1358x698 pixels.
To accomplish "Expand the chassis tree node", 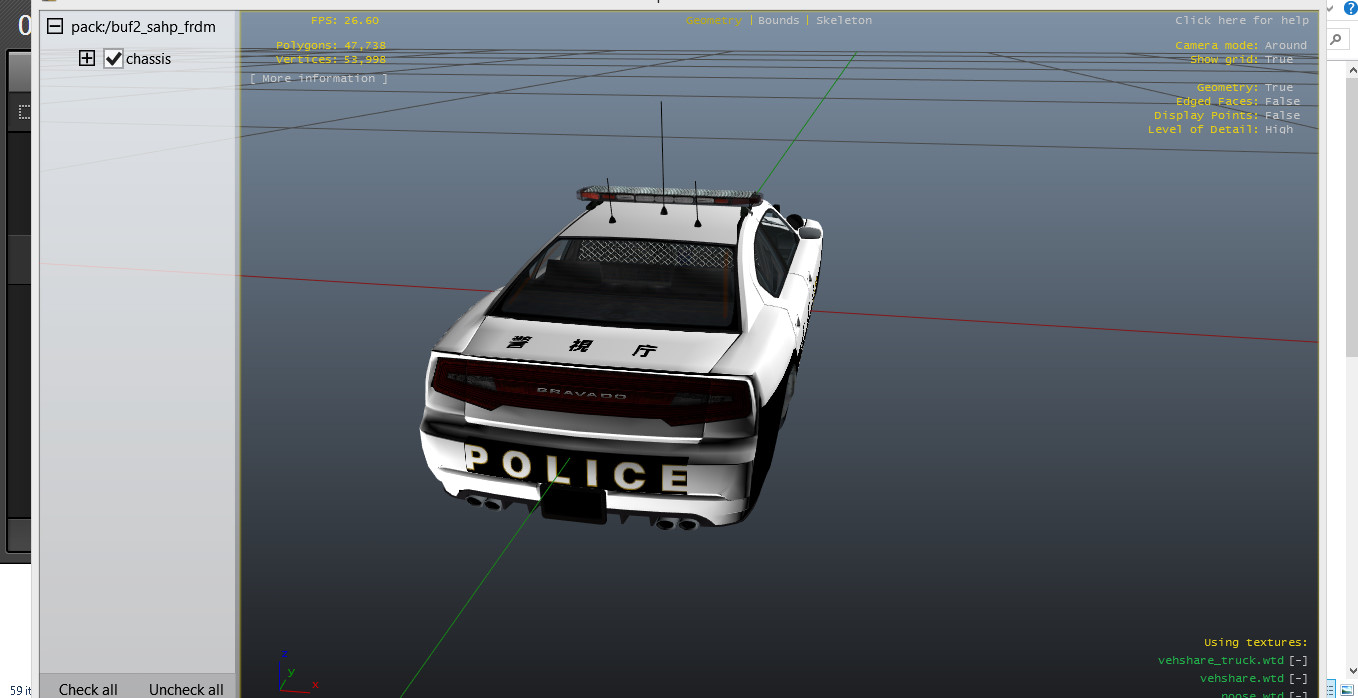I will [x=87, y=59].
